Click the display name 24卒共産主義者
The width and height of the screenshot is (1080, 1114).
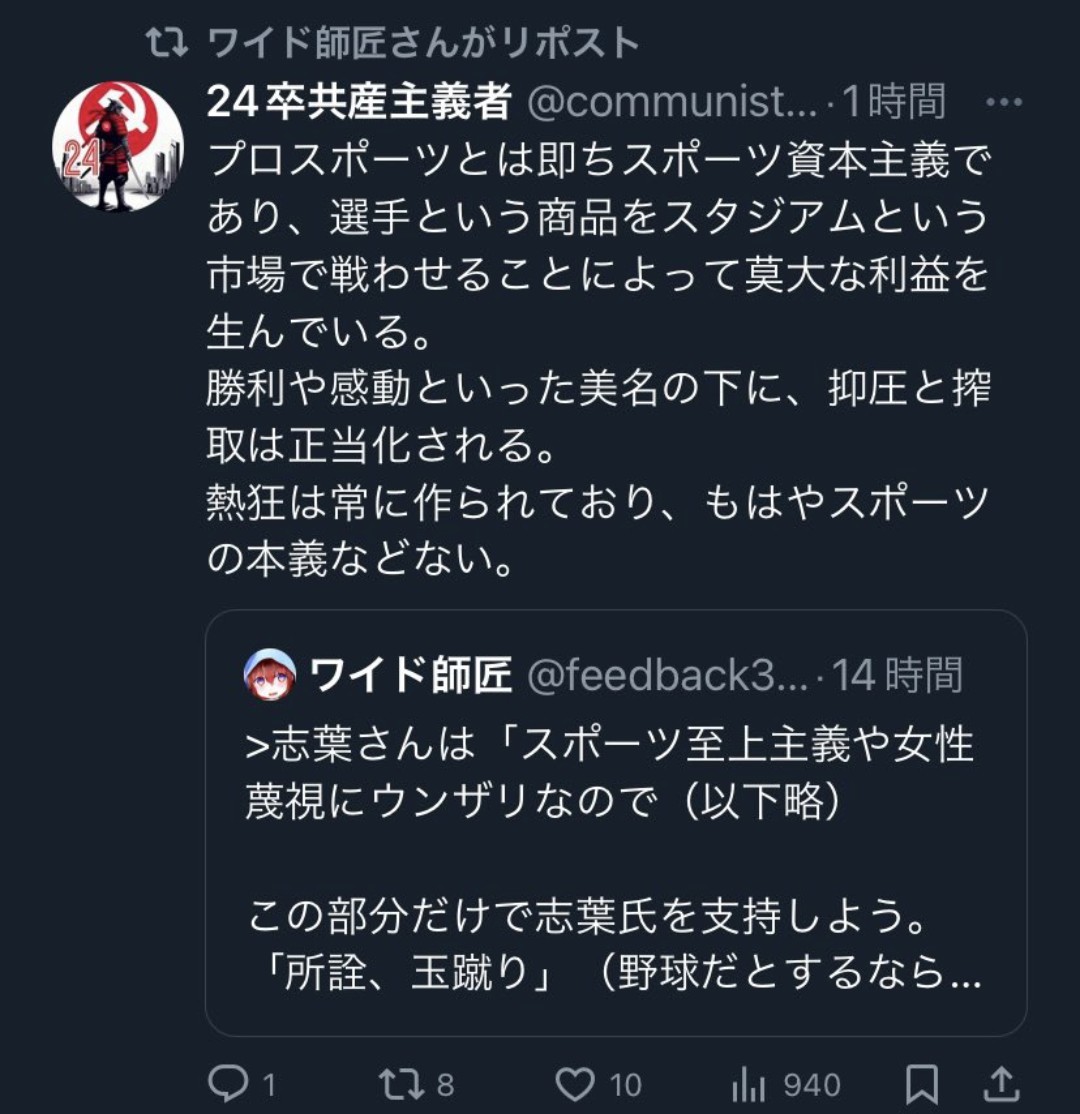point(358,102)
